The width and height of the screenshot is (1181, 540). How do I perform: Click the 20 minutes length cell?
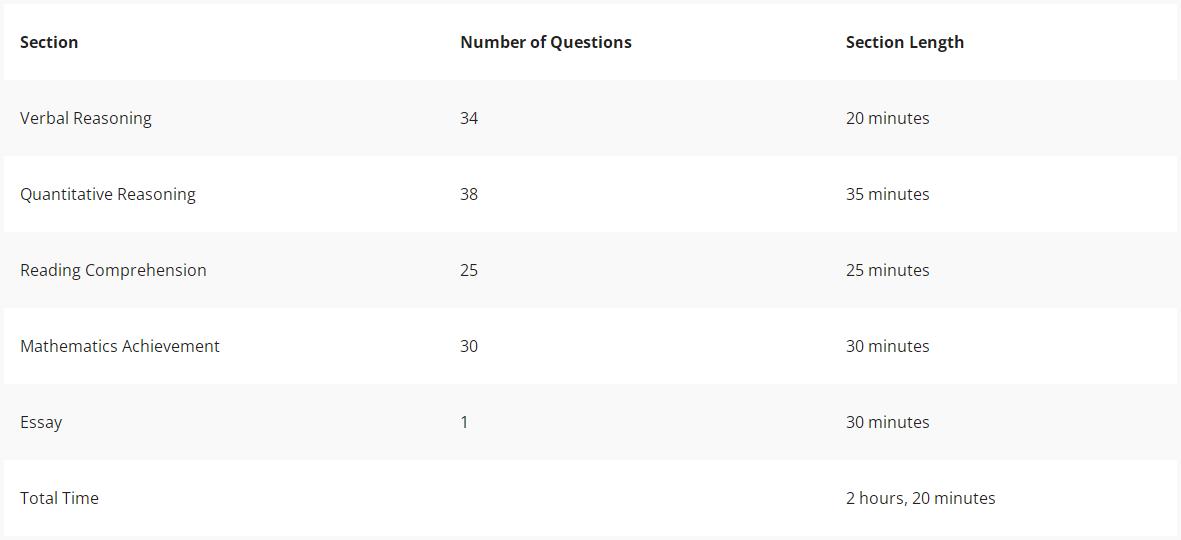coord(887,118)
